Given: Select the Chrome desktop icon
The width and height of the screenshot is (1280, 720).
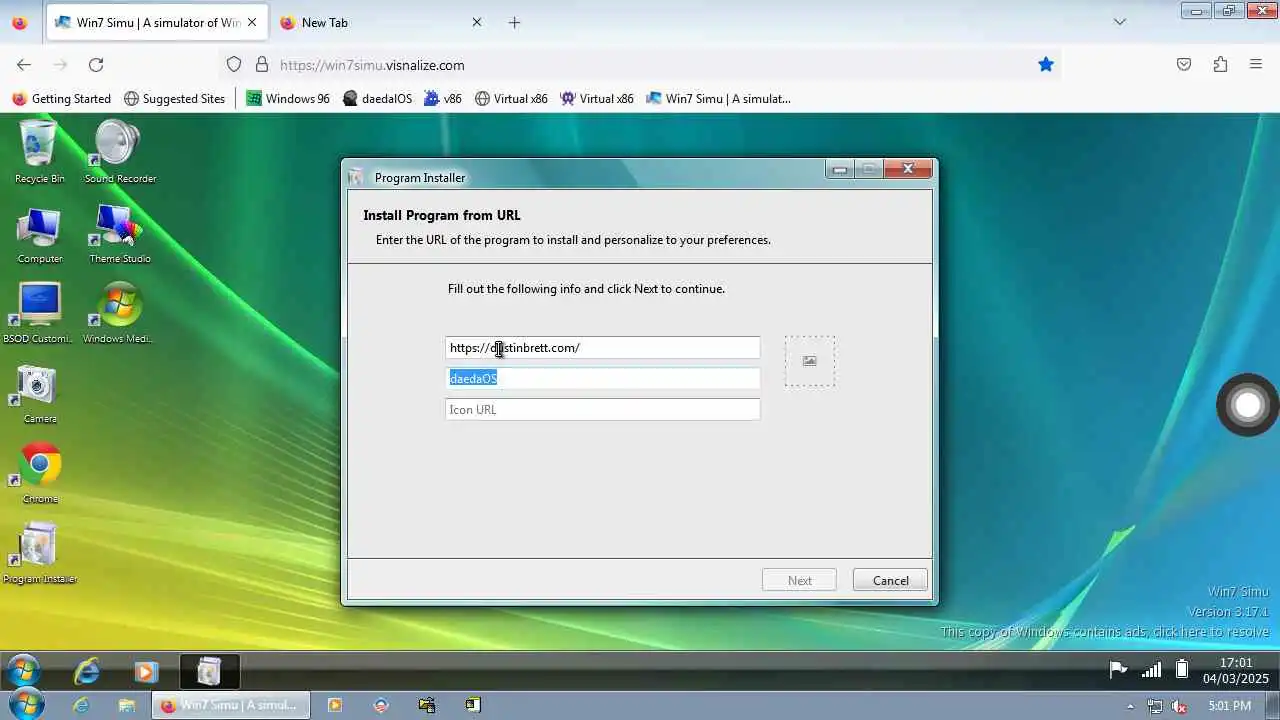Looking at the screenshot, I should point(40,474).
